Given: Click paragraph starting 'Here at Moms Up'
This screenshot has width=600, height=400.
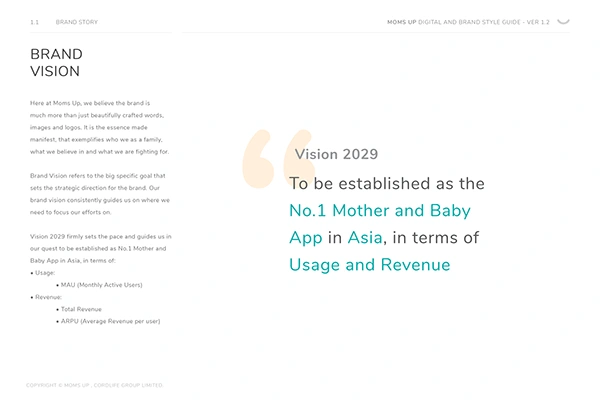Looking at the screenshot, I should tap(99, 127).
